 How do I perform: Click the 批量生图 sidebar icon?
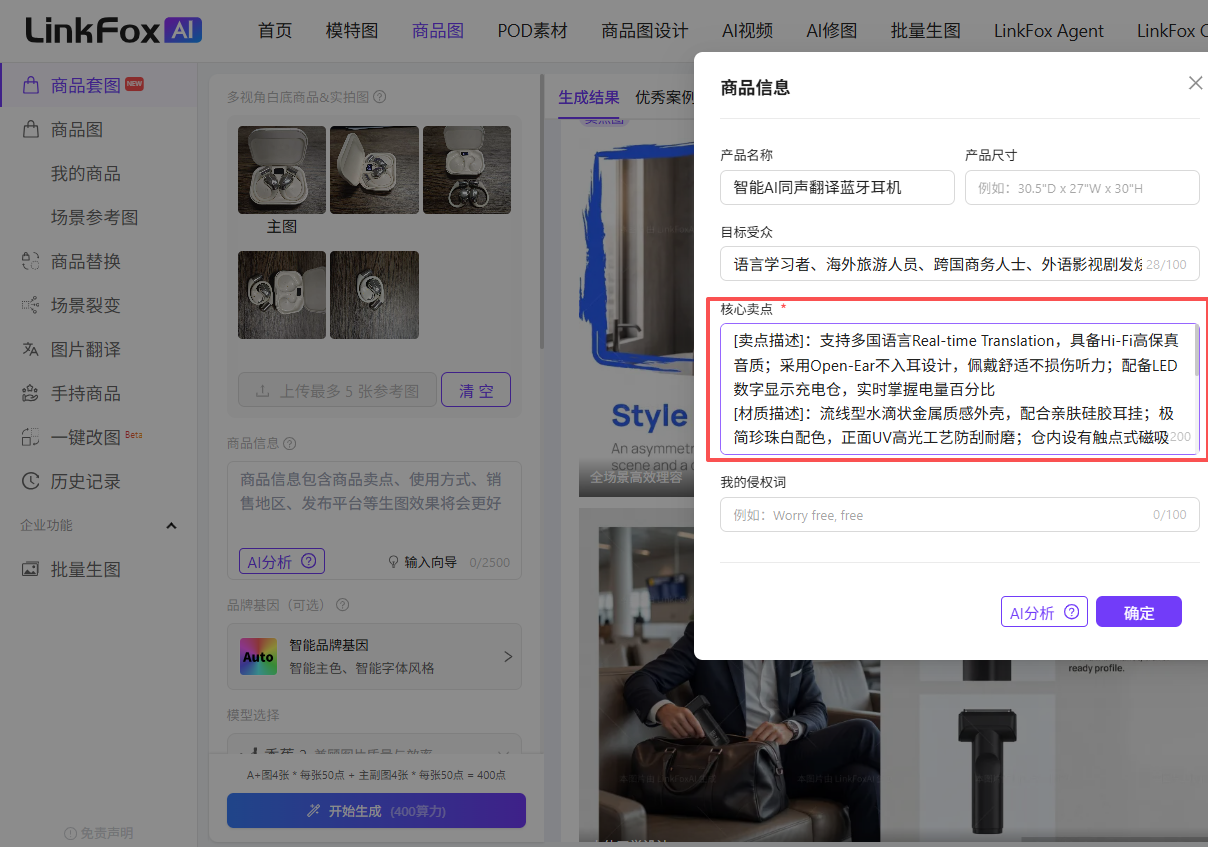pos(31,569)
